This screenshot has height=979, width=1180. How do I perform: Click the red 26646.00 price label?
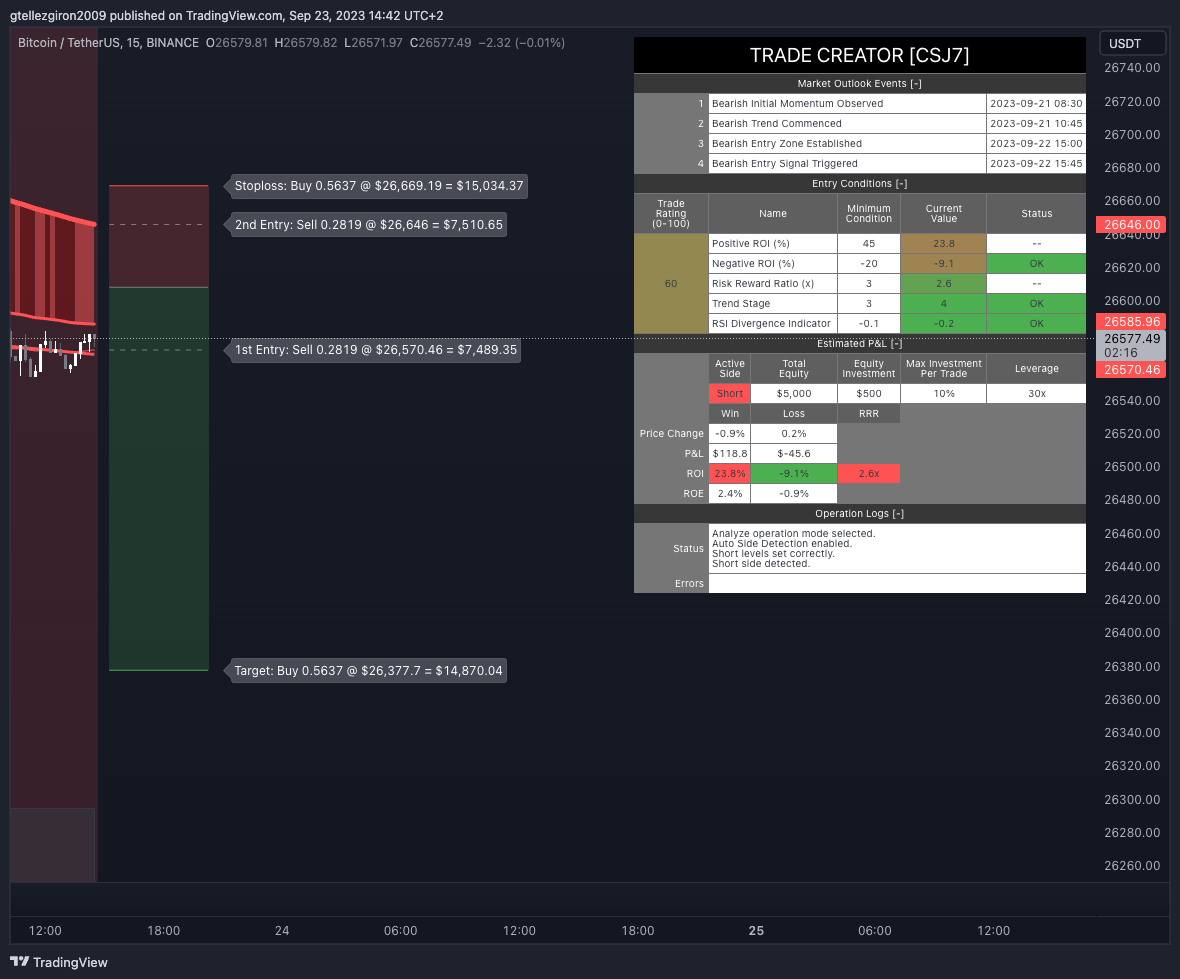click(x=1131, y=224)
